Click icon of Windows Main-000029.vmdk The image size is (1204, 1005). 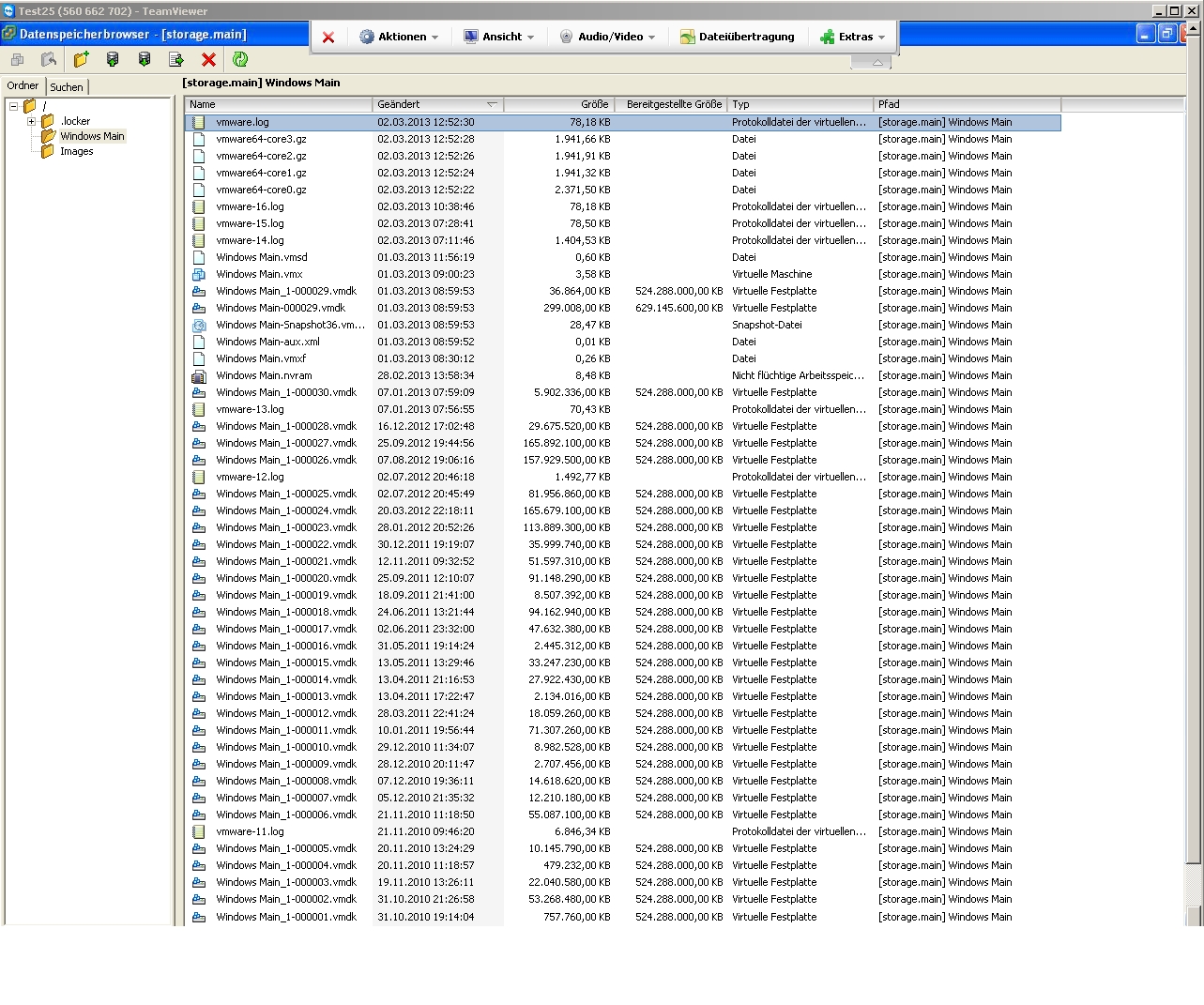(199, 308)
